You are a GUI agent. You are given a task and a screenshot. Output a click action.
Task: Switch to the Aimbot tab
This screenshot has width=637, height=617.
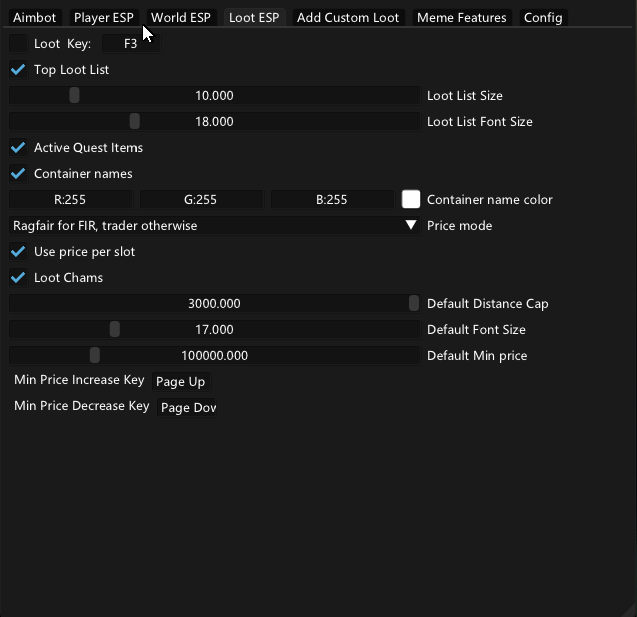(35, 18)
